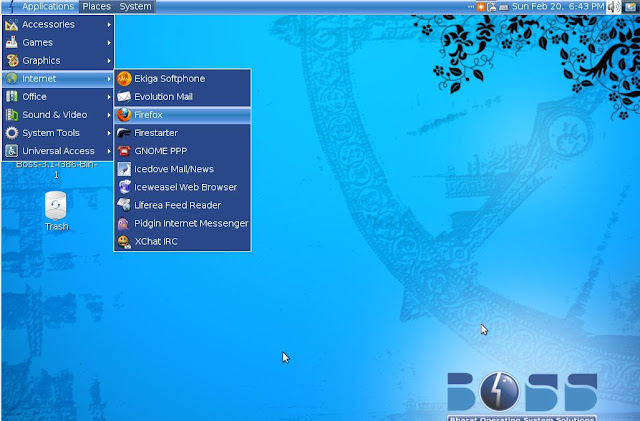Screen dimensions: 640x421
Task: Click the rightmost top-right panel icon
Action: pos(631,7)
